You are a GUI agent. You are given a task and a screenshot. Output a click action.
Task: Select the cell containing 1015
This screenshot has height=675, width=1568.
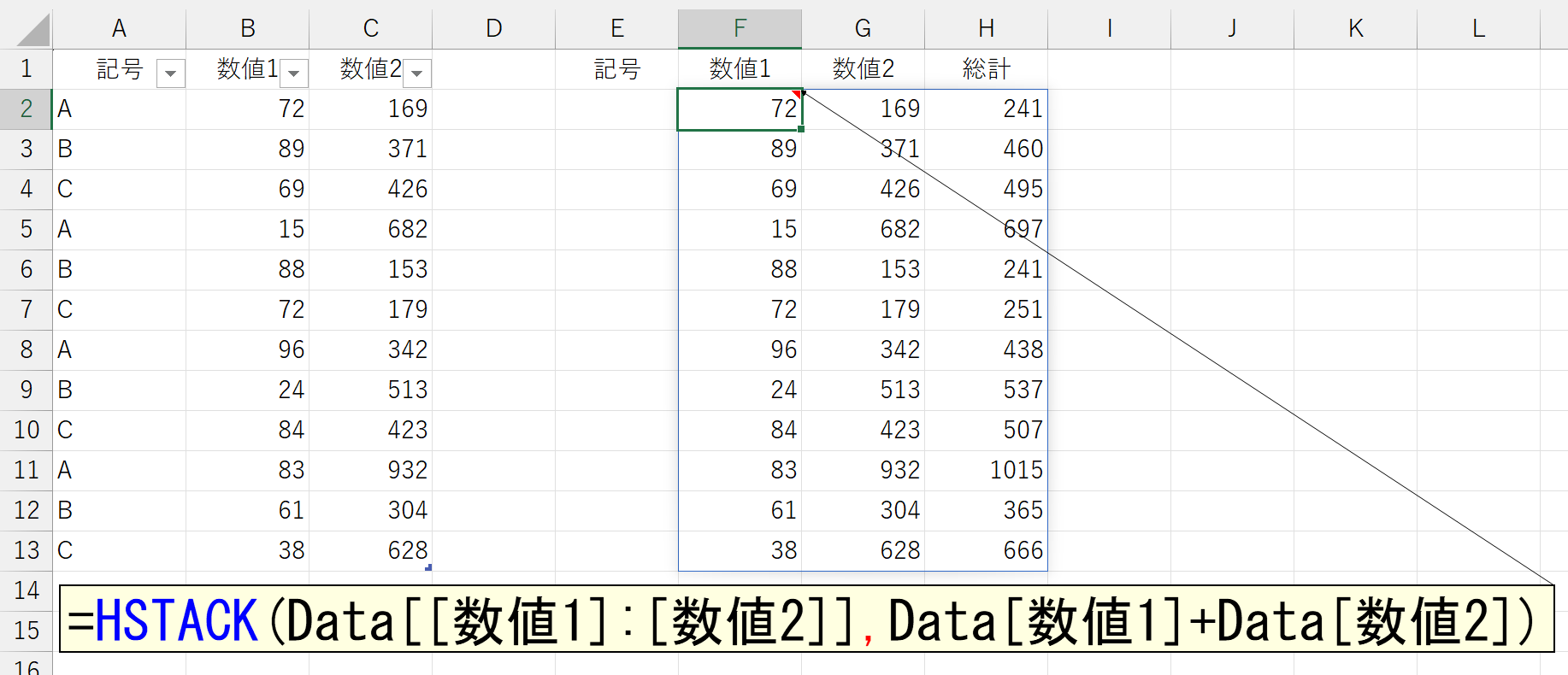[x=986, y=470]
